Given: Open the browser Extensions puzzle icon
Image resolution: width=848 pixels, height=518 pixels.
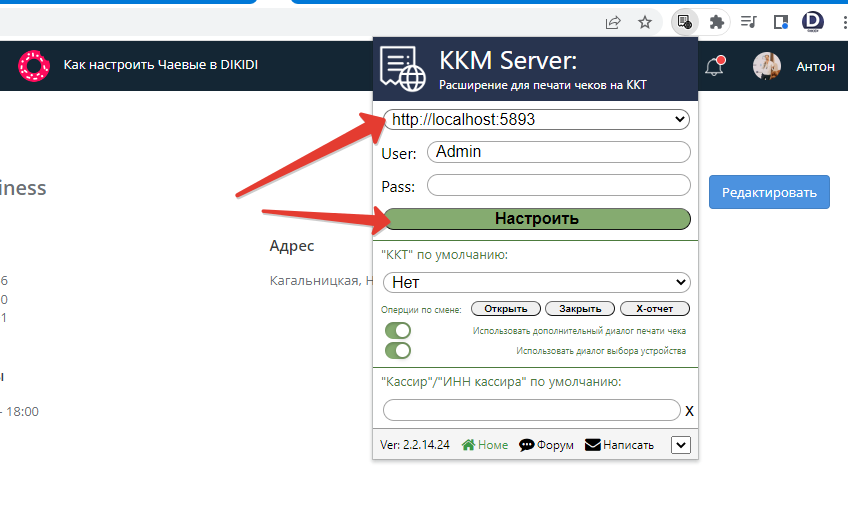Looking at the screenshot, I should [x=717, y=22].
